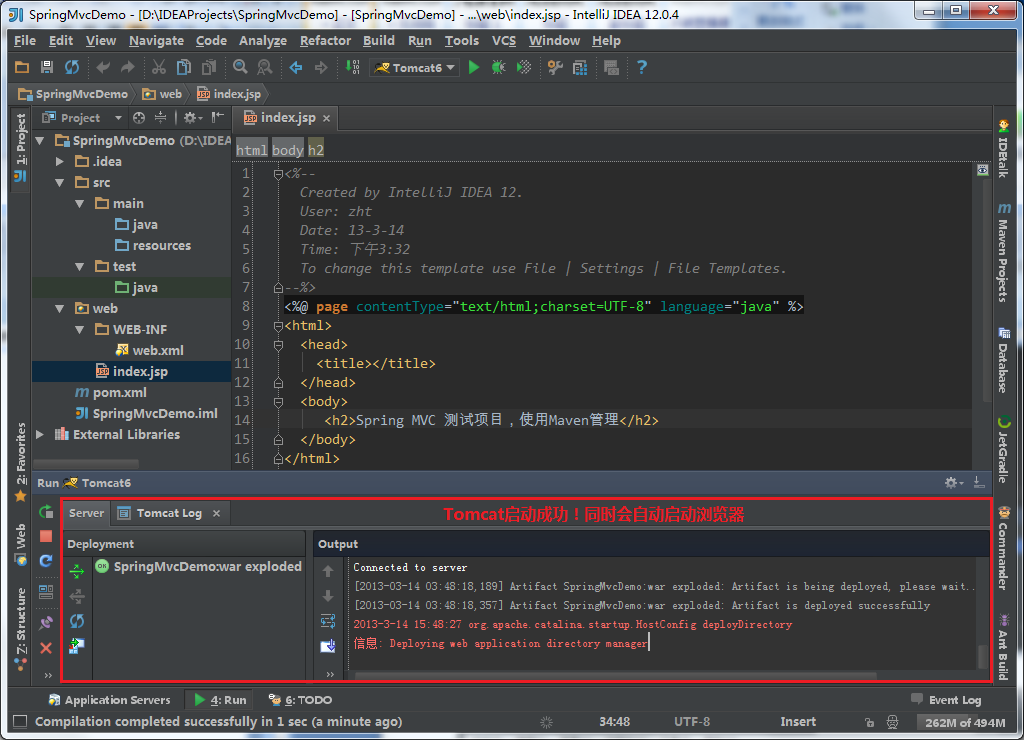Open Settings wrench icon in toolbar
This screenshot has width=1024, height=740.
[x=555, y=67]
